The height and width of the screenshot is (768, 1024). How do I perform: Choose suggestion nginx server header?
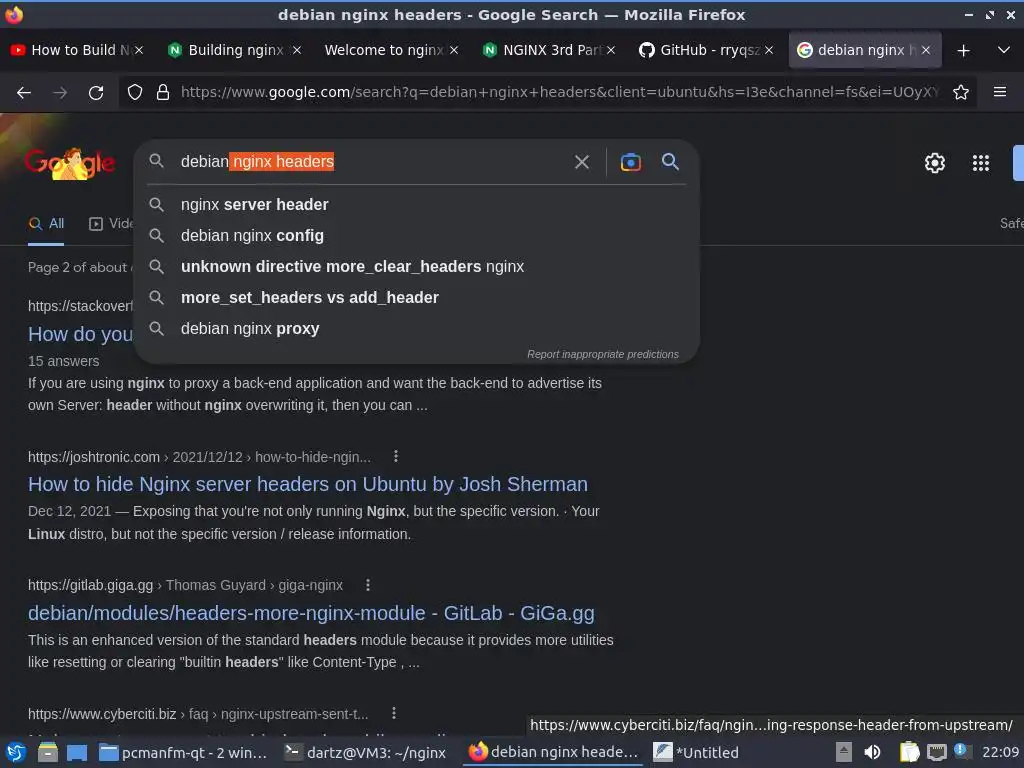[x=417, y=204]
